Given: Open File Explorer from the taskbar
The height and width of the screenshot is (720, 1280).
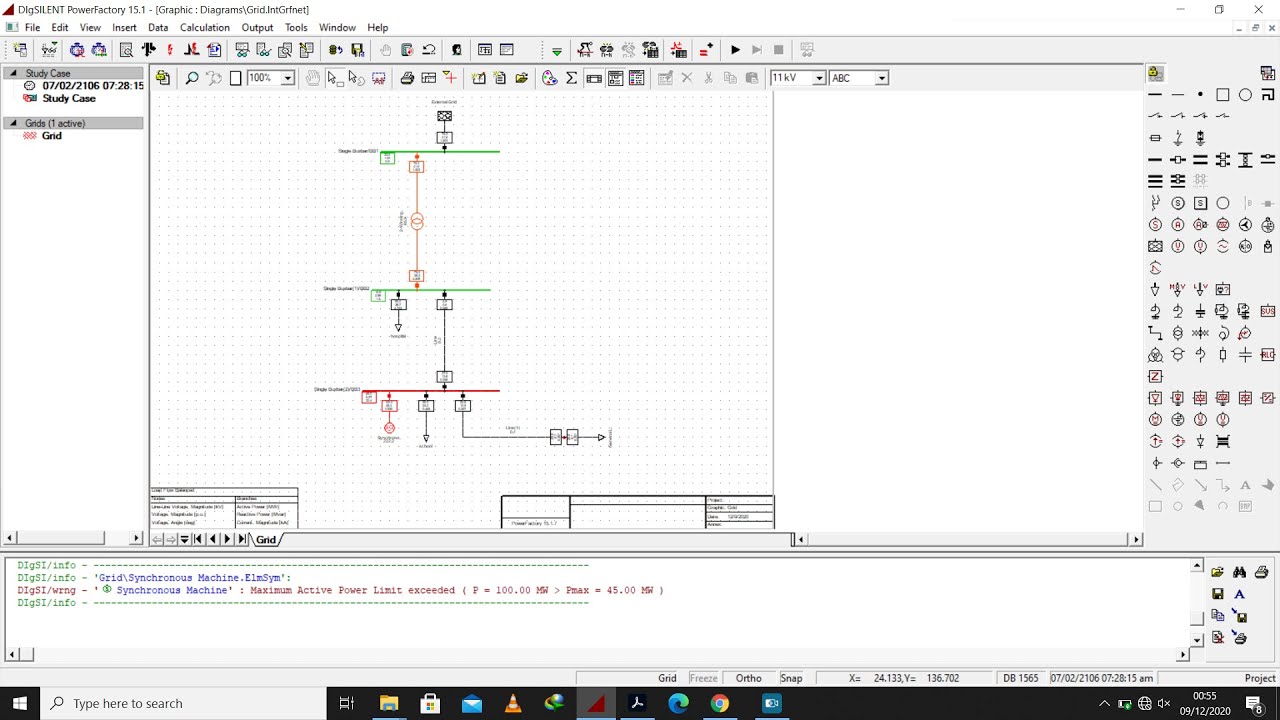Looking at the screenshot, I should 388,703.
